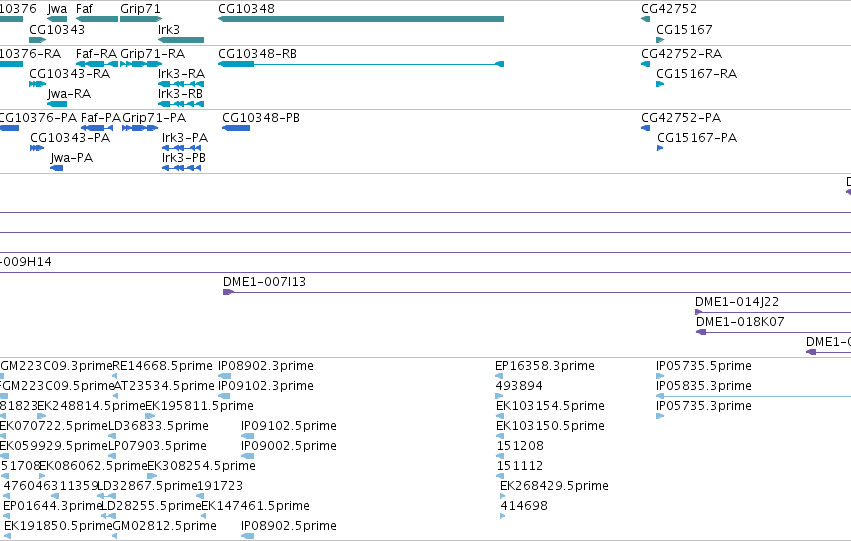The height and width of the screenshot is (541, 851).
Task: Click the Irk3-RA transcript glyph
Action: point(181,84)
